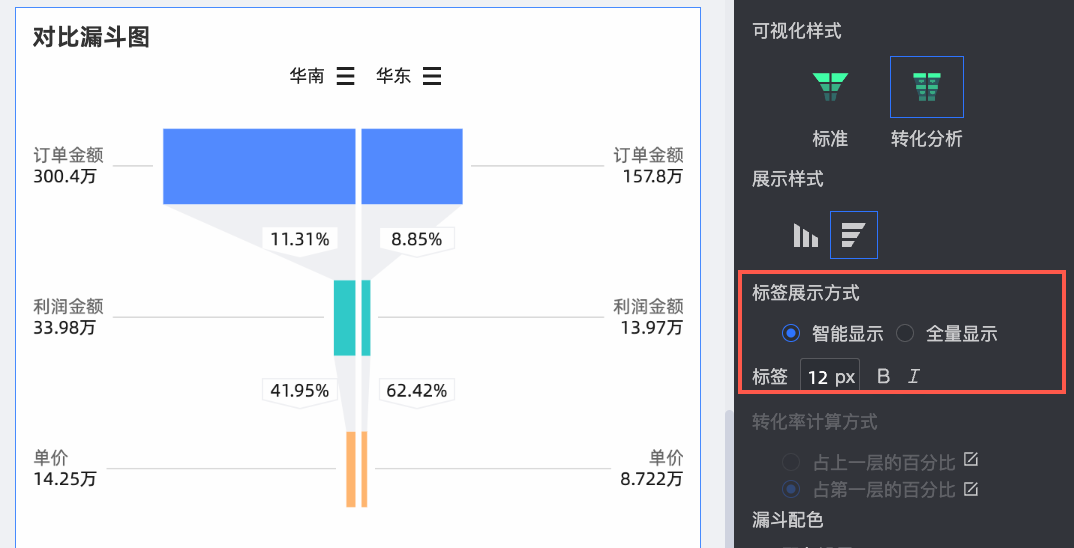Open the 华东 legend menu icon
This screenshot has width=1074, height=548.
coord(432,76)
